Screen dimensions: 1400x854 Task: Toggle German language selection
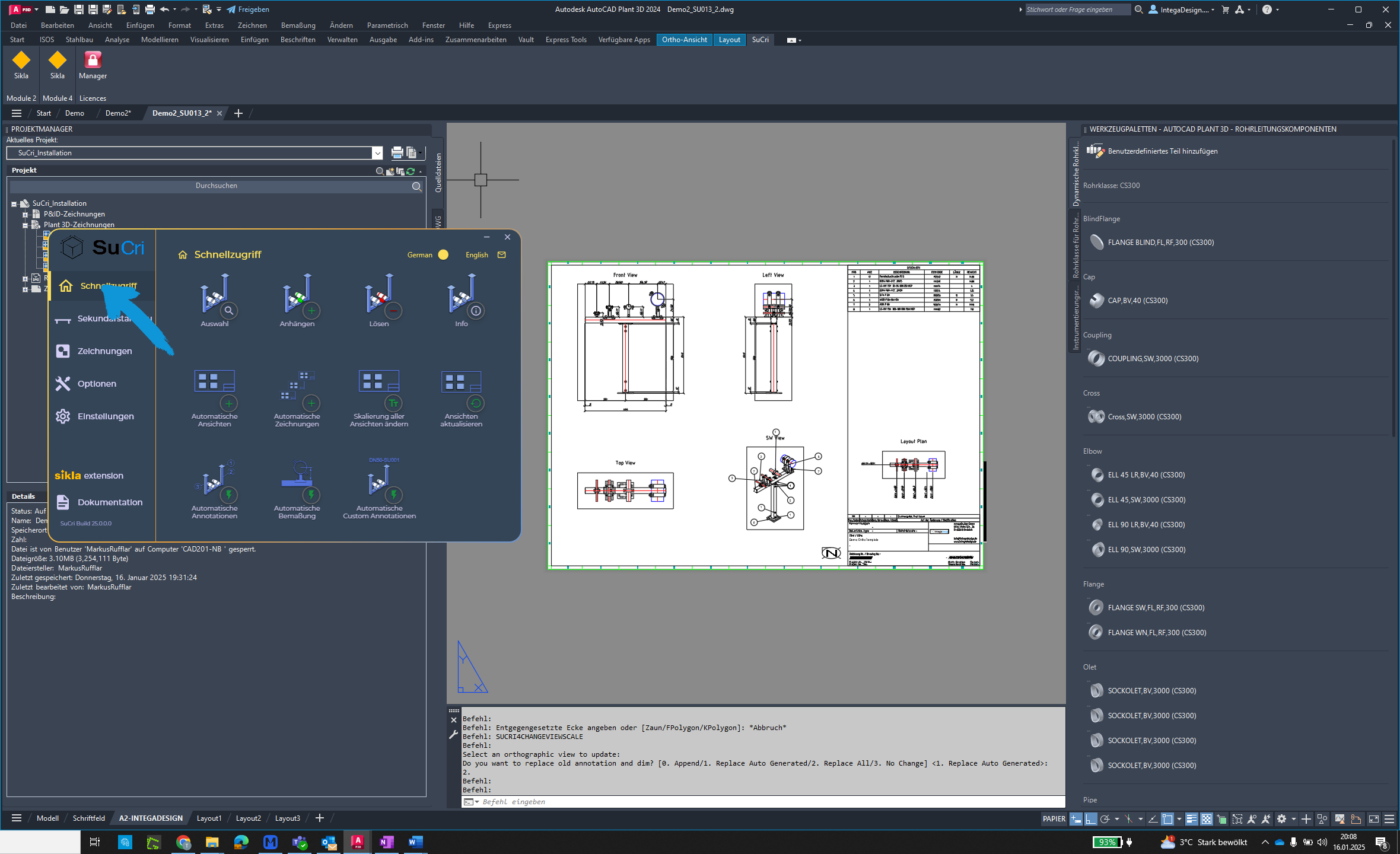click(444, 254)
